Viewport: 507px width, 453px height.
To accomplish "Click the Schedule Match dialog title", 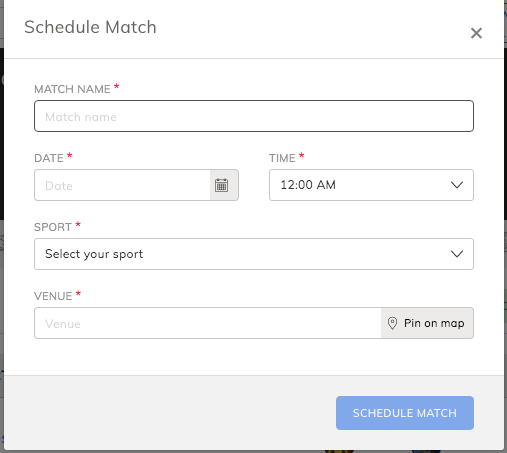I will (90, 27).
